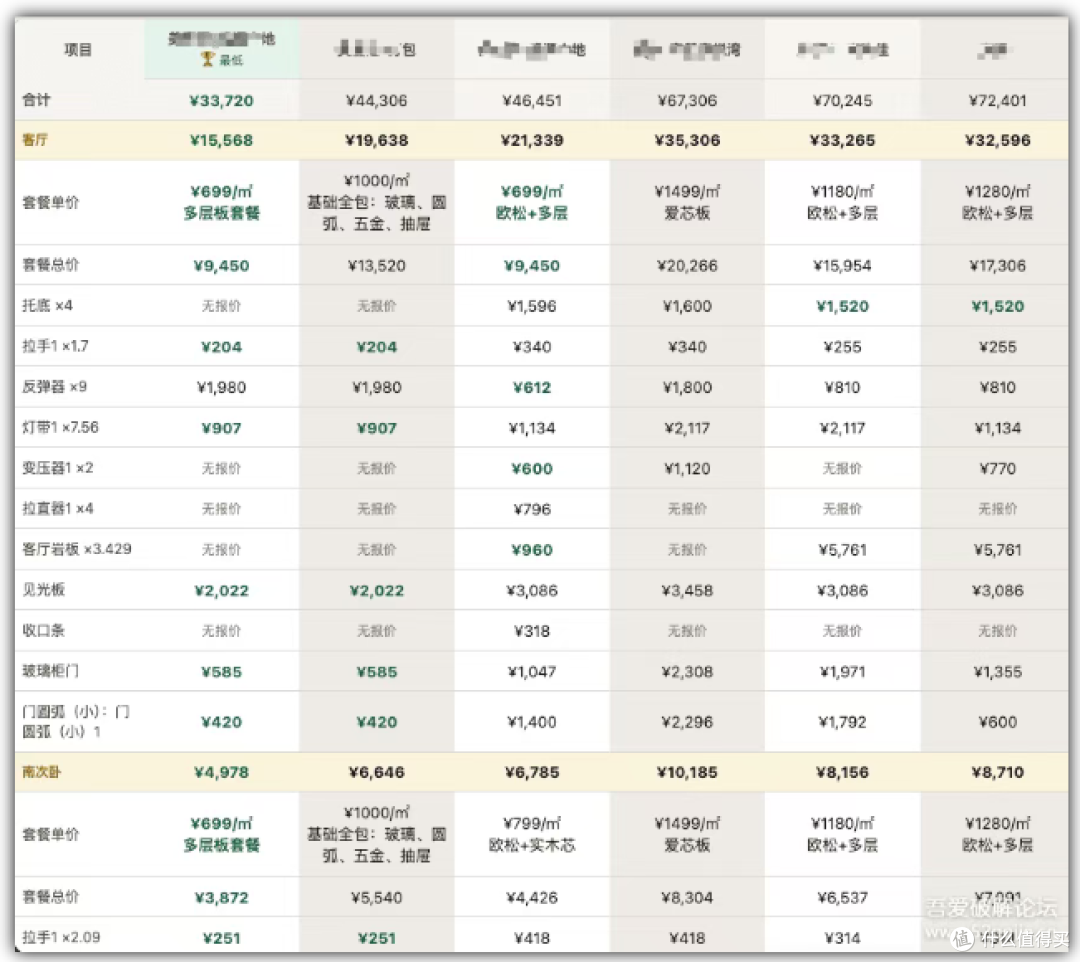Select the 客厅 subtotal ¥35,306

[687, 140]
